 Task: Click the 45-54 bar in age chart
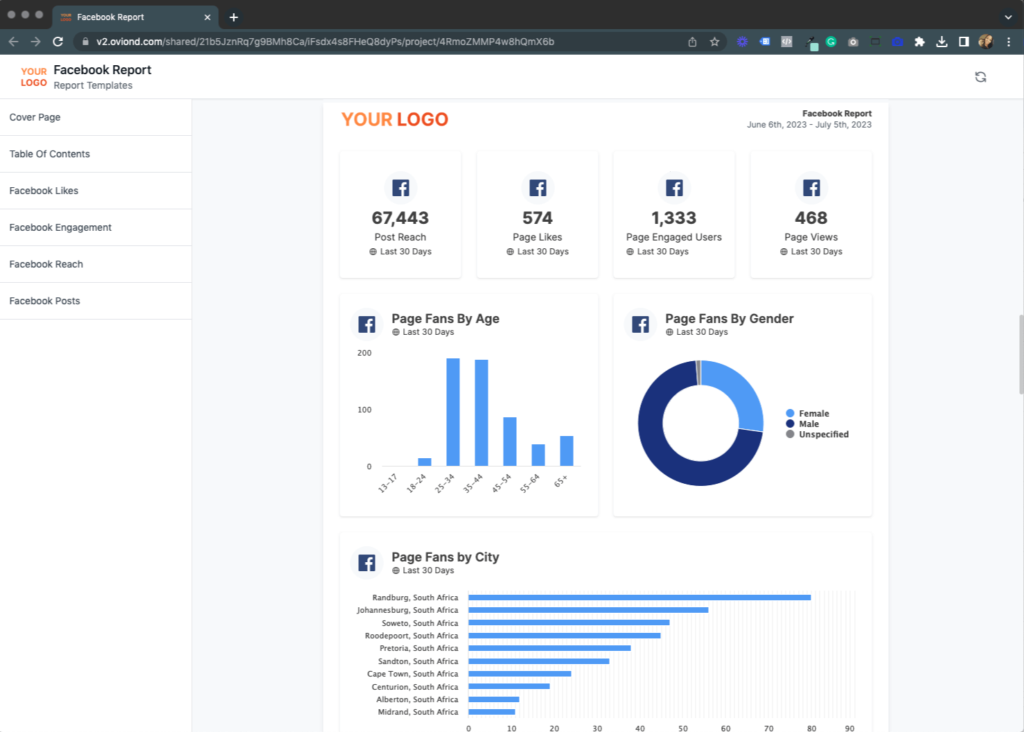pos(509,441)
